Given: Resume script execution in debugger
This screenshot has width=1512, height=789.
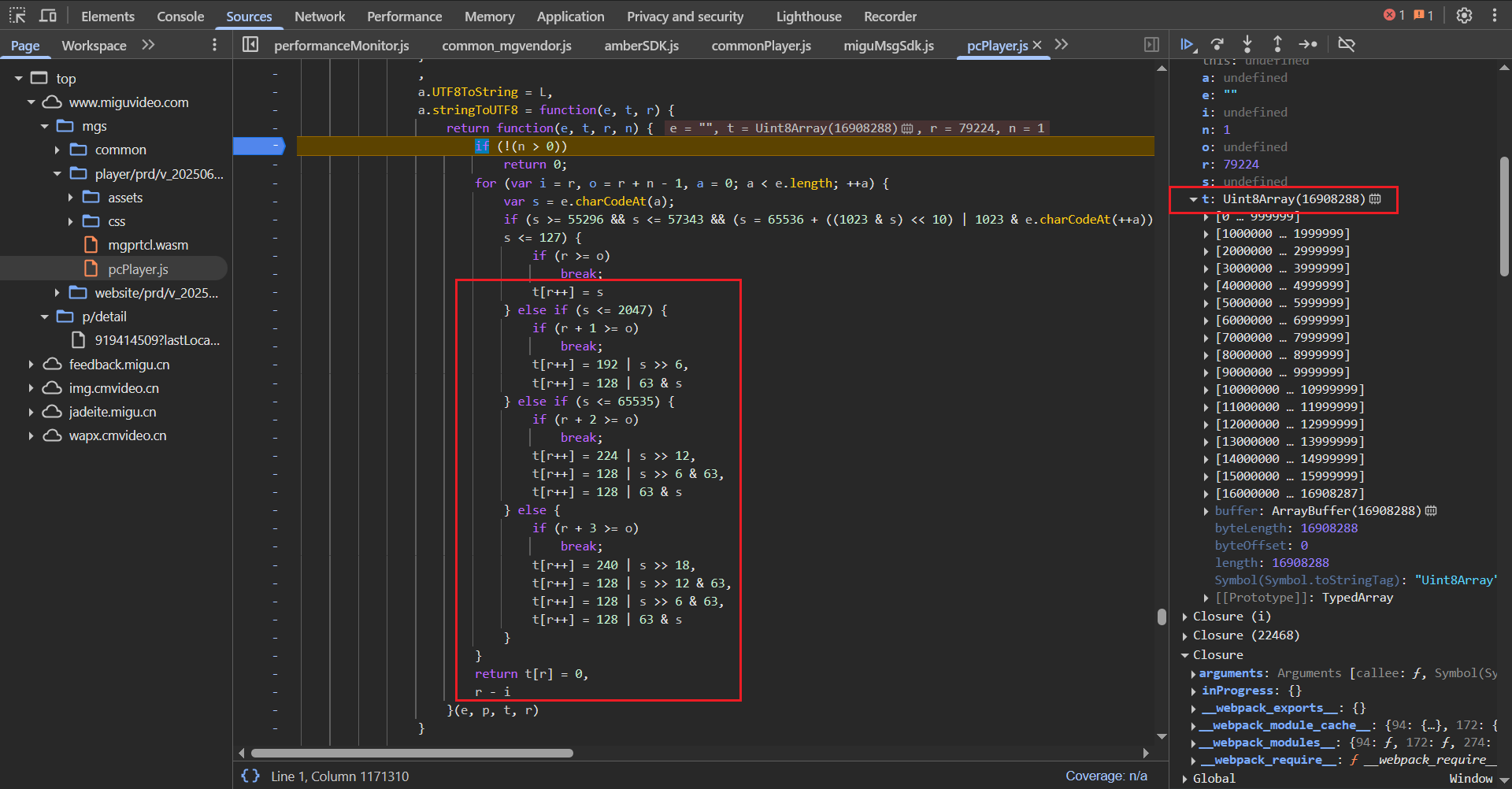Looking at the screenshot, I should (1188, 45).
